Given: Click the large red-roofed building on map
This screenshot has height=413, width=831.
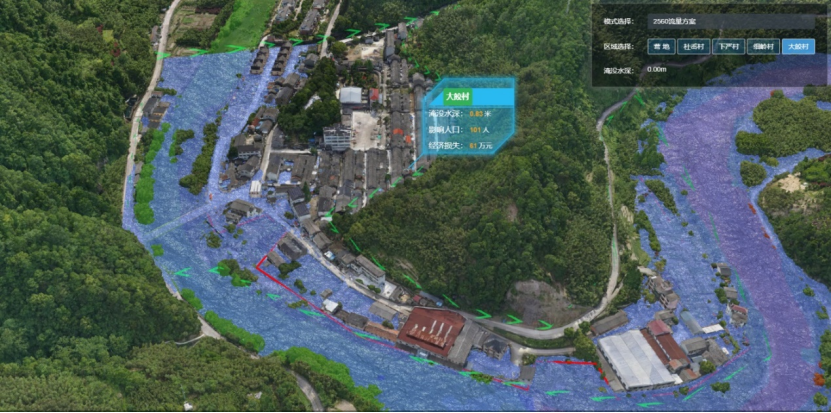Looking at the screenshot, I should (432, 328).
